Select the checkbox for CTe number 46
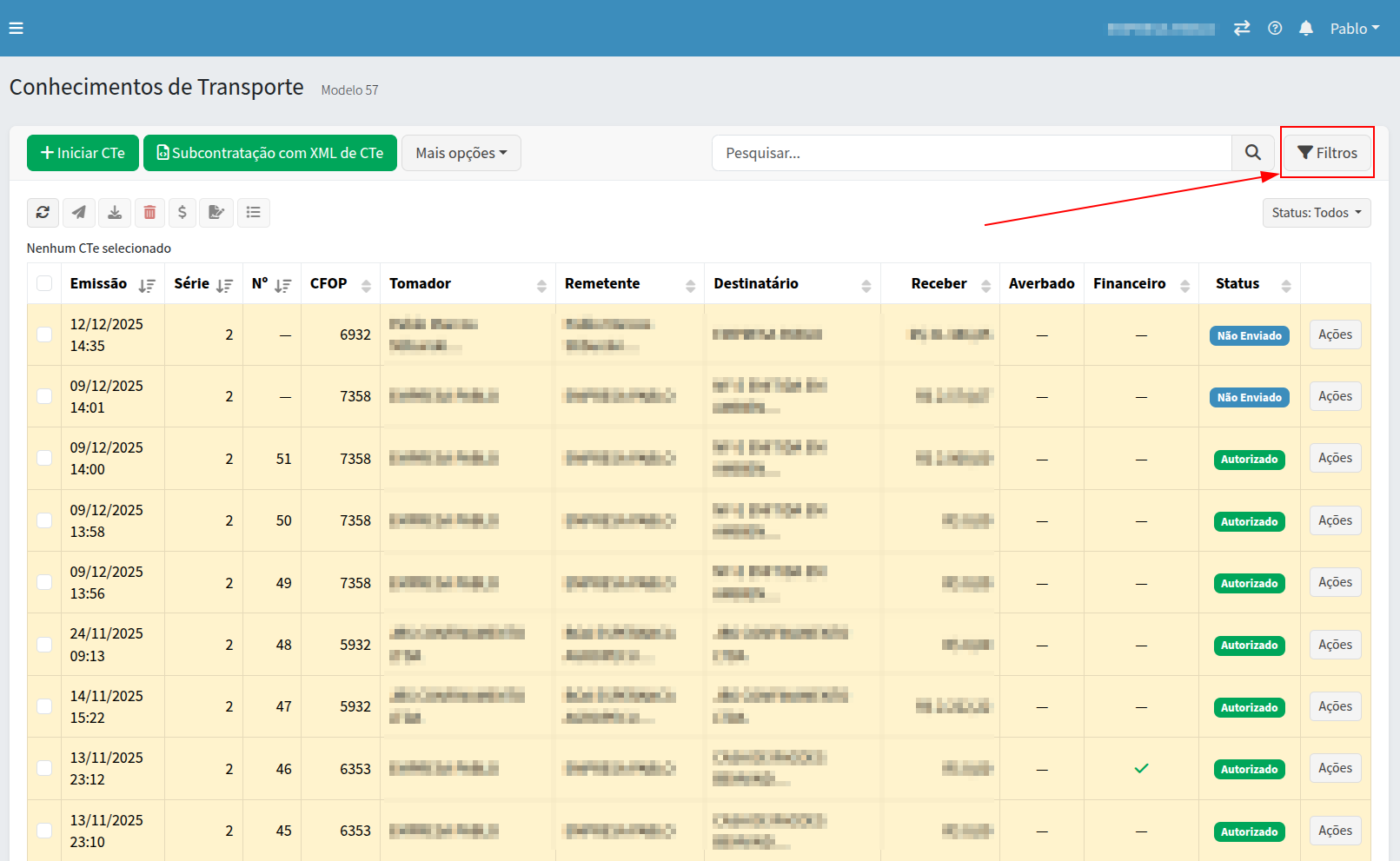Image resolution: width=1400 pixels, height=861 pixels. pos(44,768)
